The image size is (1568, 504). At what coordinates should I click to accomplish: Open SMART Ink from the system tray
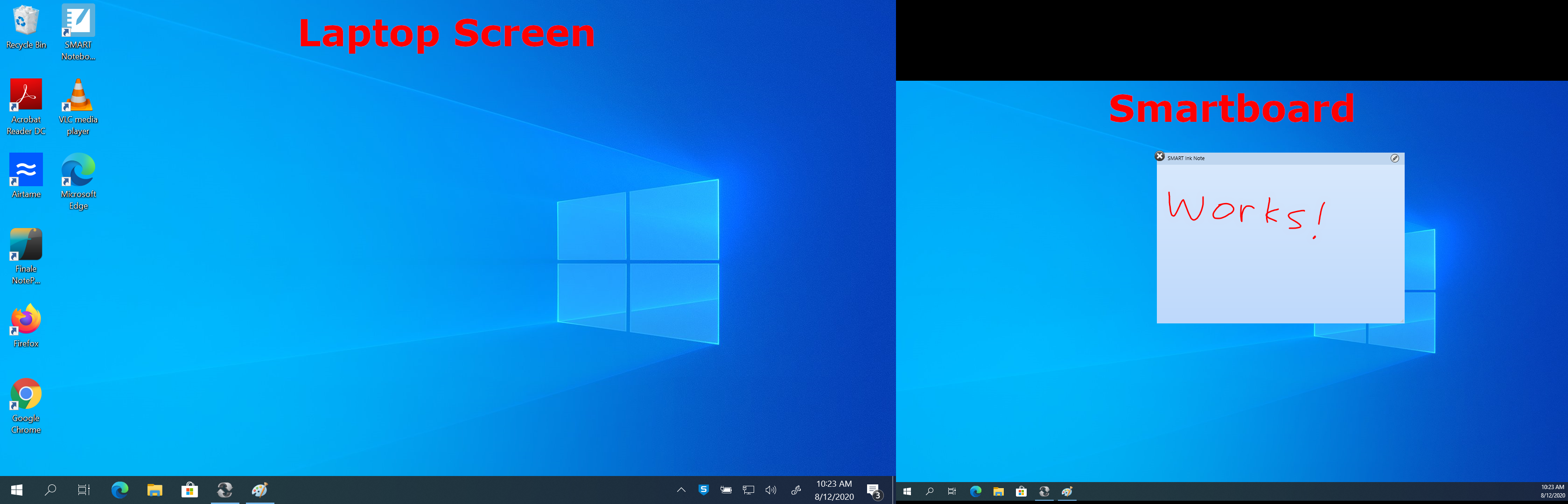point(704,490)
